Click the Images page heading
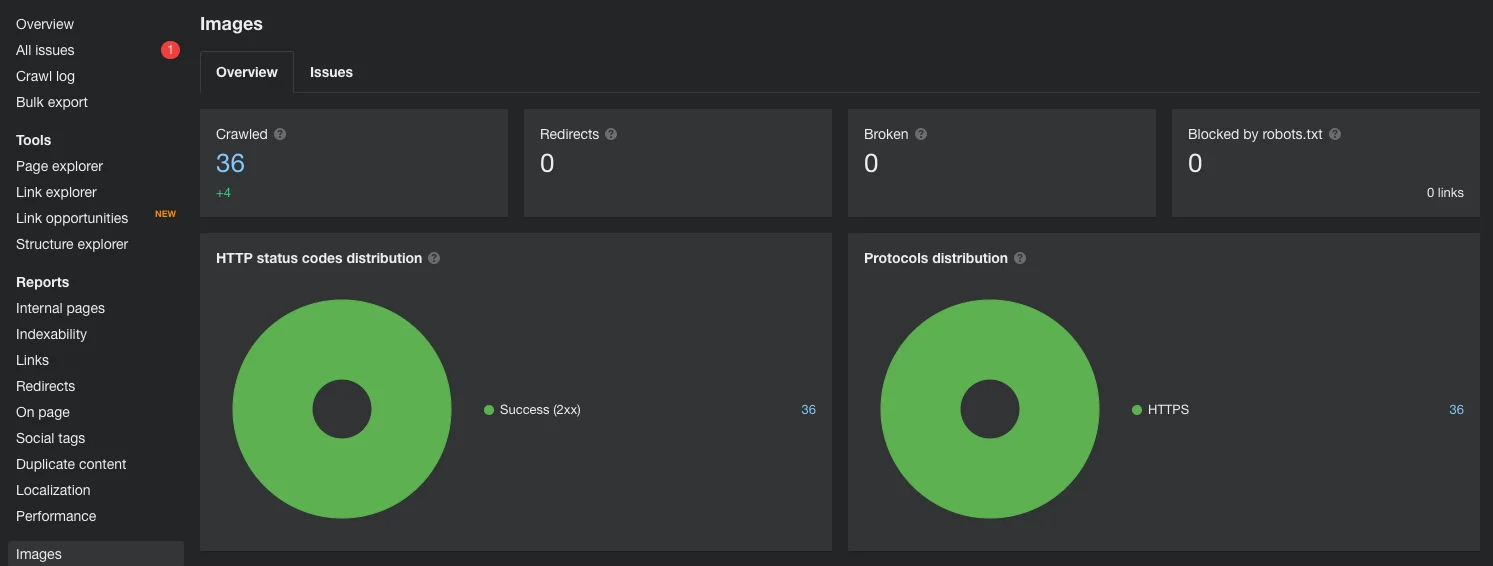1493x566 pixels. (x=231, y=24)
